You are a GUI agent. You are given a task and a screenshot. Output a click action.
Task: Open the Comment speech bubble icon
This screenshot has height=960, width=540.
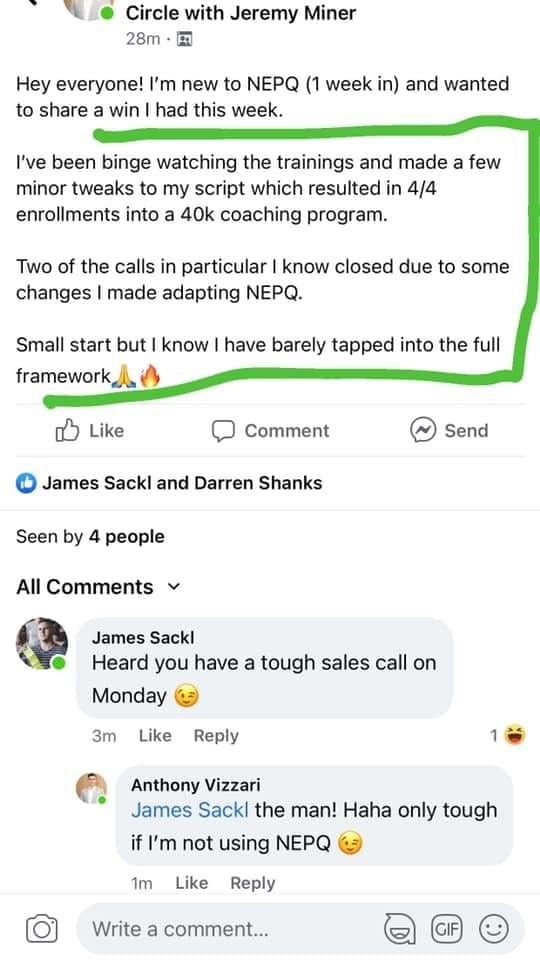coord(223,431)
